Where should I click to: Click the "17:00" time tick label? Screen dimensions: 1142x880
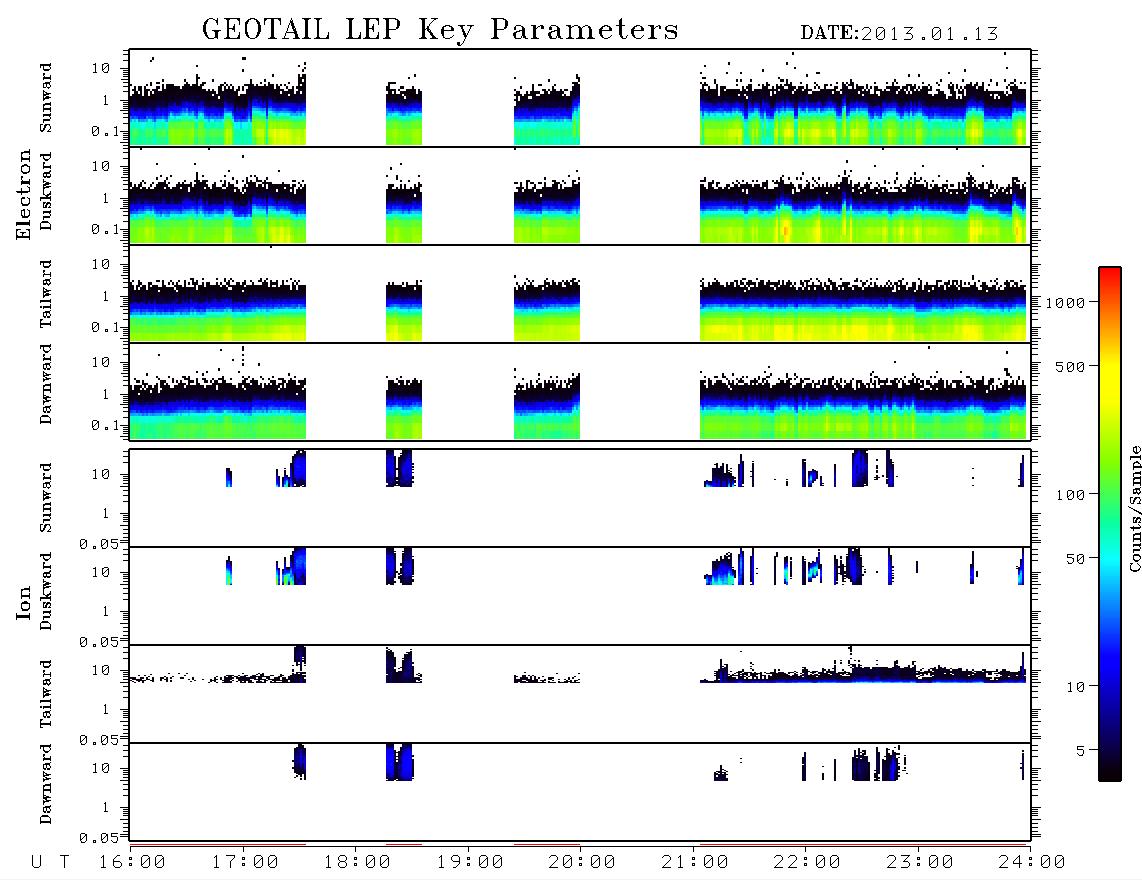click(x=245, y=863)
